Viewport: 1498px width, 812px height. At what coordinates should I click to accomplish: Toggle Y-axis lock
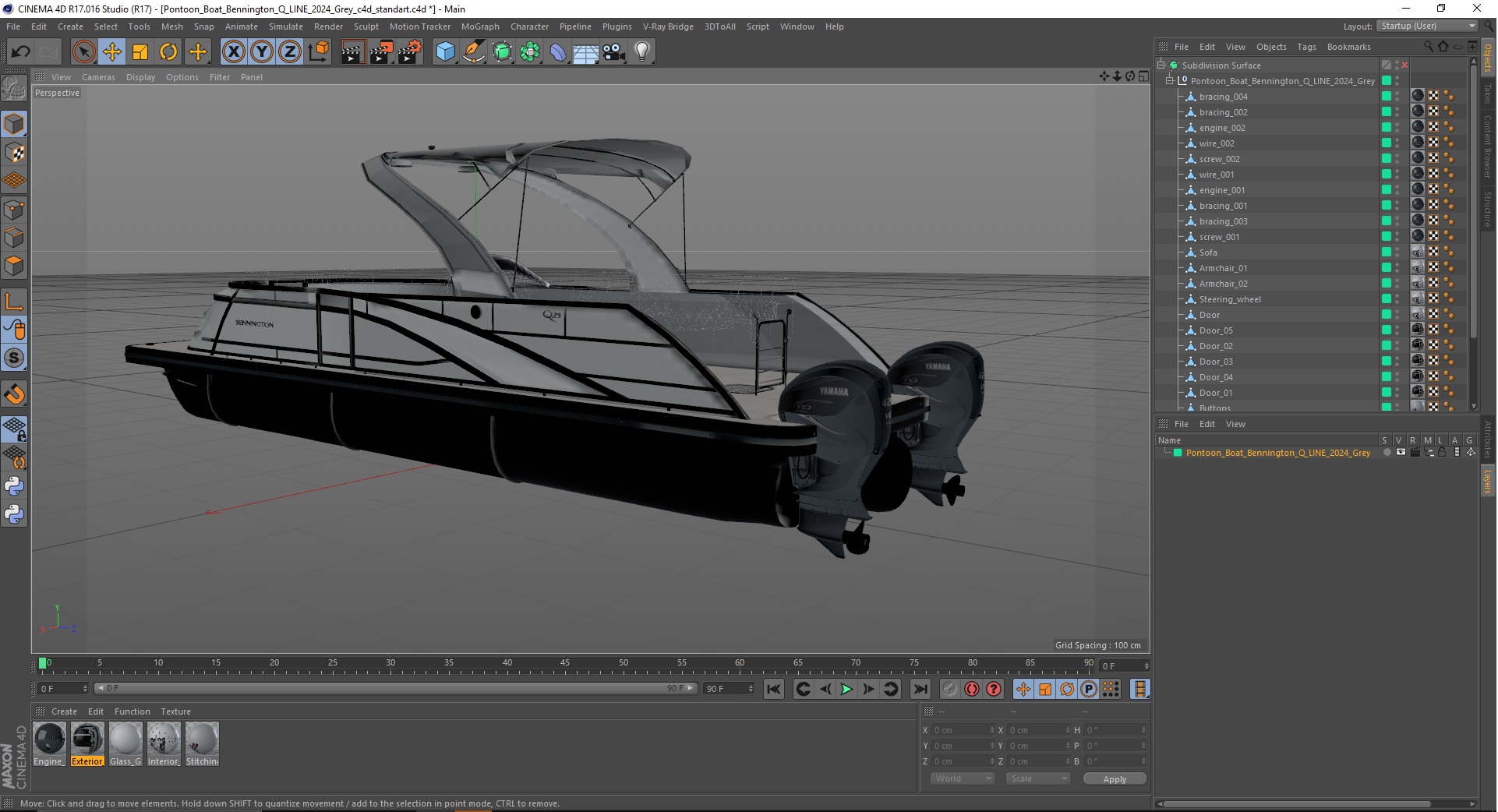click(262, 52)
